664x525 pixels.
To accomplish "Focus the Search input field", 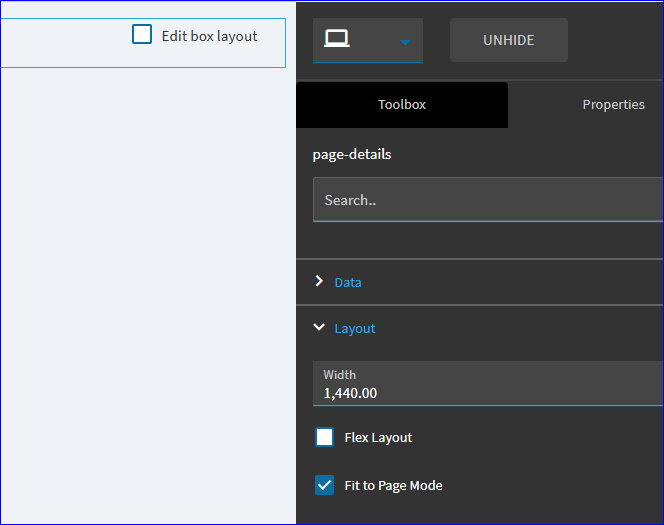I will pyautogui.click(x=488, y=200).
